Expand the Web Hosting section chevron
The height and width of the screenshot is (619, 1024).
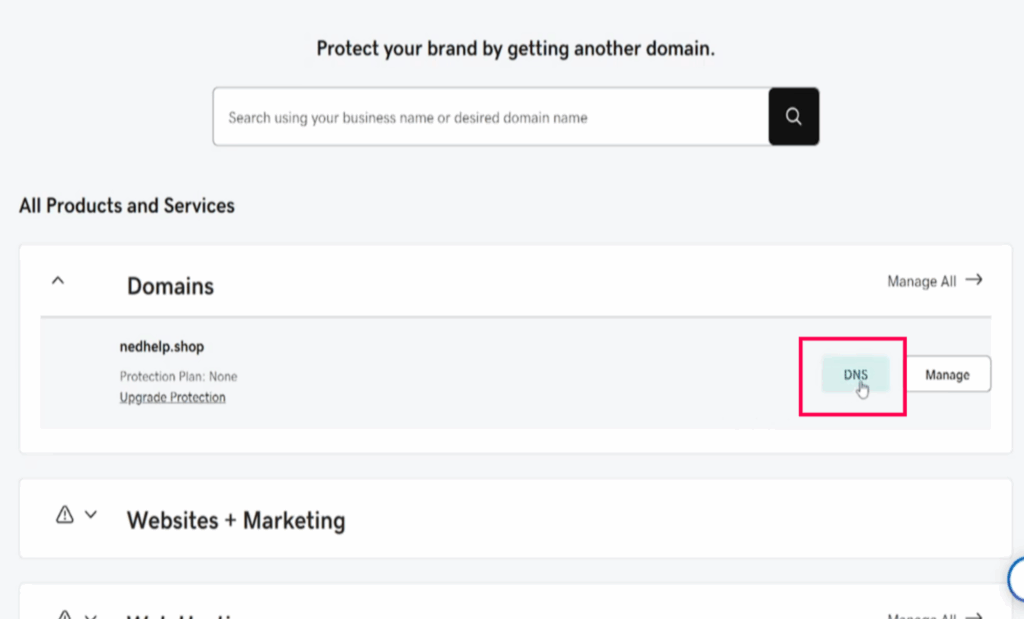91,614
